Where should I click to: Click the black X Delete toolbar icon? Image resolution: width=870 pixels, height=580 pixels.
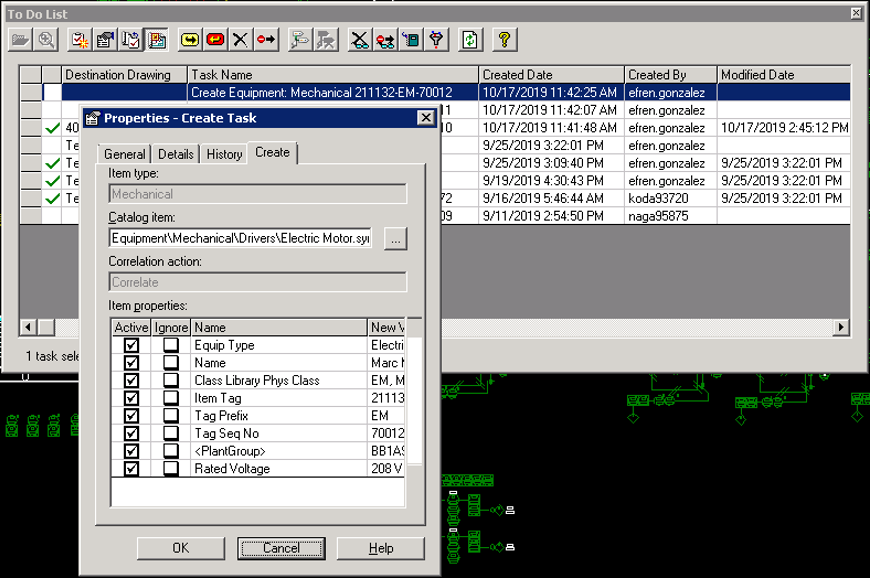pyautogui.click(x=240, y=39)
